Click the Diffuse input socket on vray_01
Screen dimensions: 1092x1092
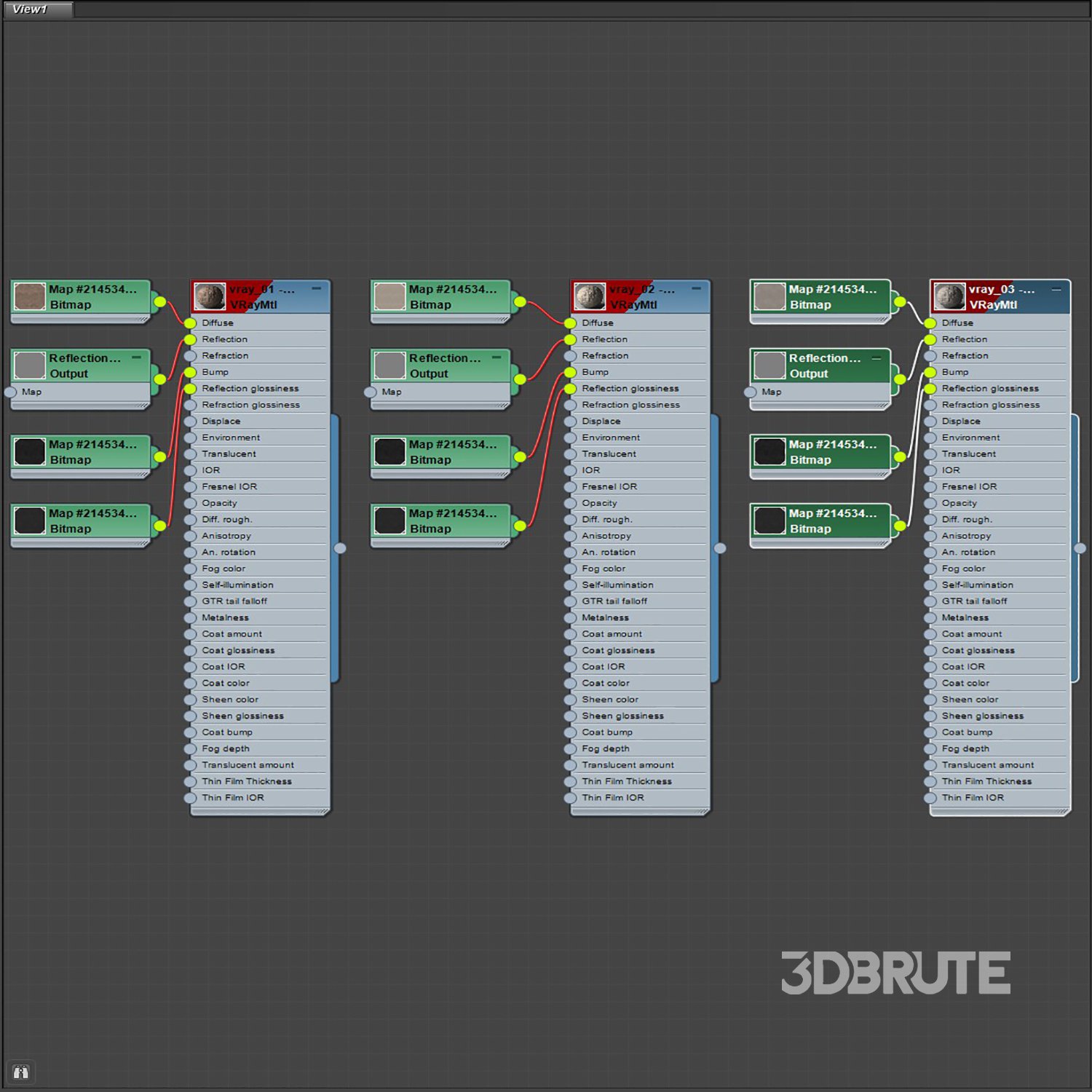tap(191, 323)
